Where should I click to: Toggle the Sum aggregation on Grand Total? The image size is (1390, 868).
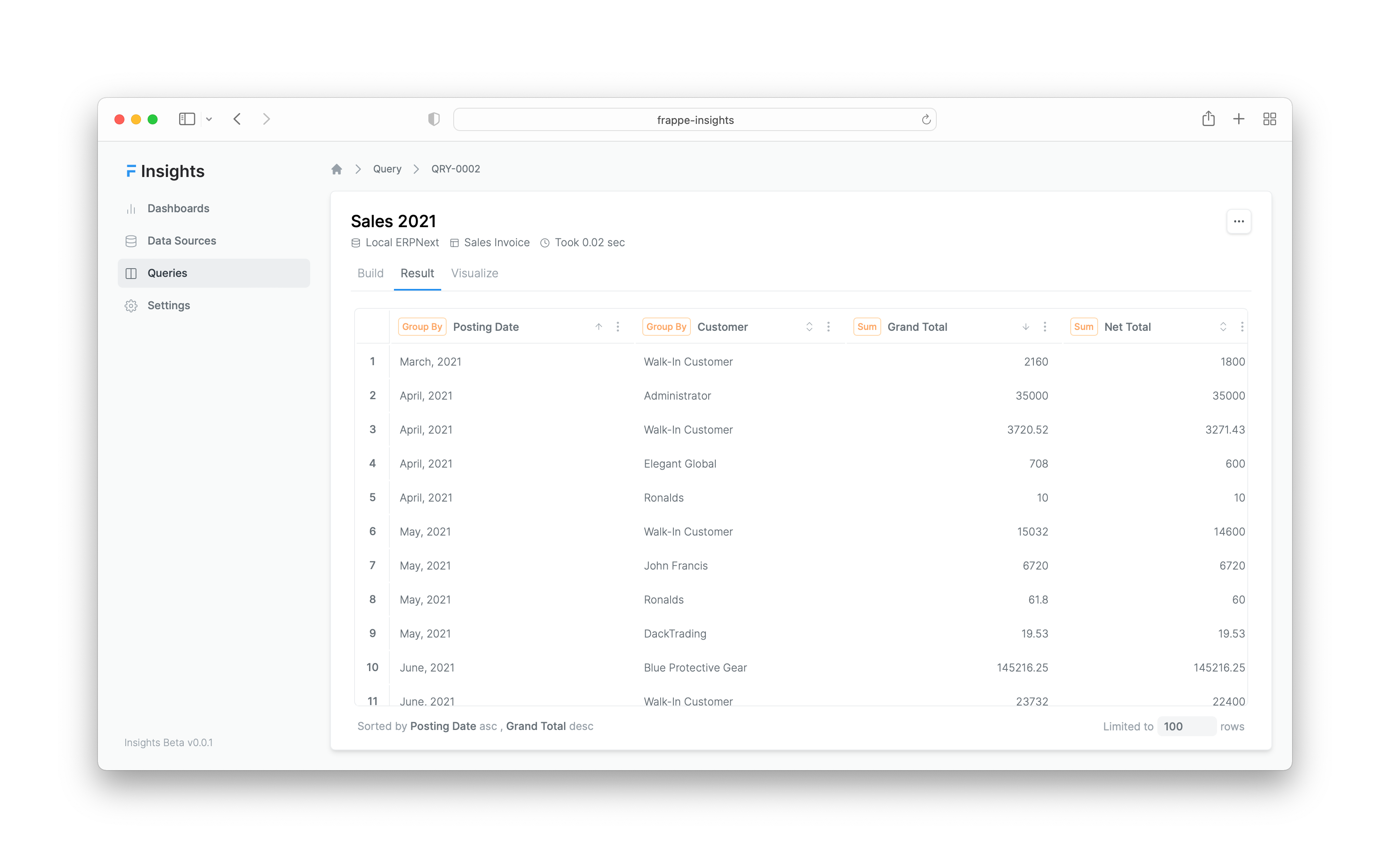tap(866, 326)
